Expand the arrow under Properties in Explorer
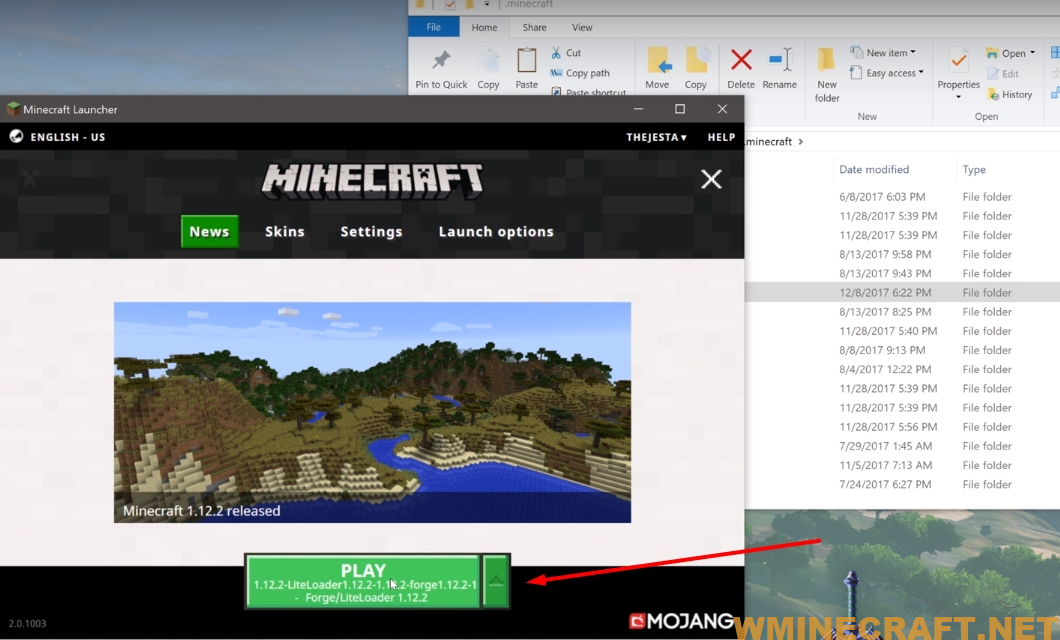This screenshot has width=1060, height=640. [x=958, y=97]
